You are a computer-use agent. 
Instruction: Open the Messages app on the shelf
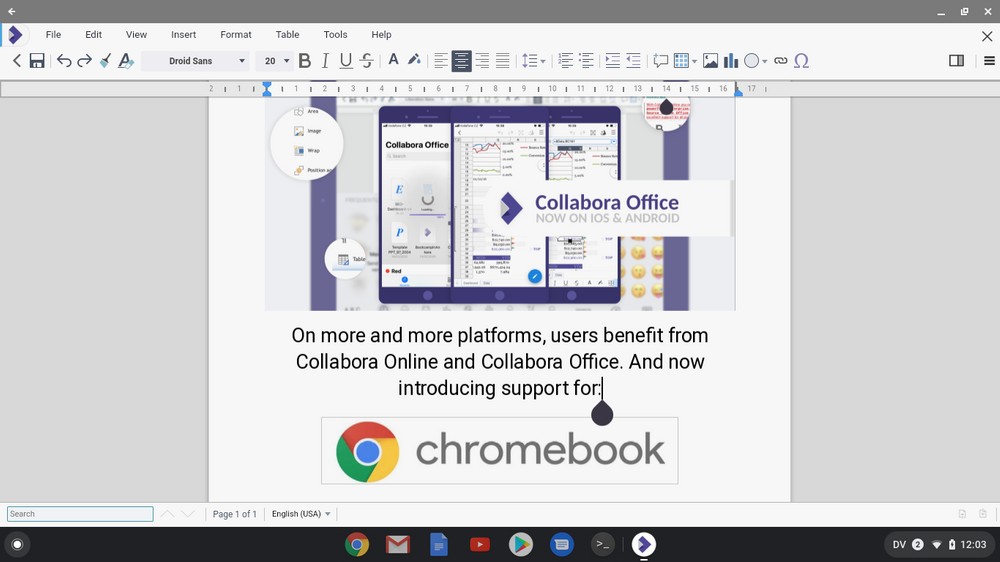coord(561,544)
